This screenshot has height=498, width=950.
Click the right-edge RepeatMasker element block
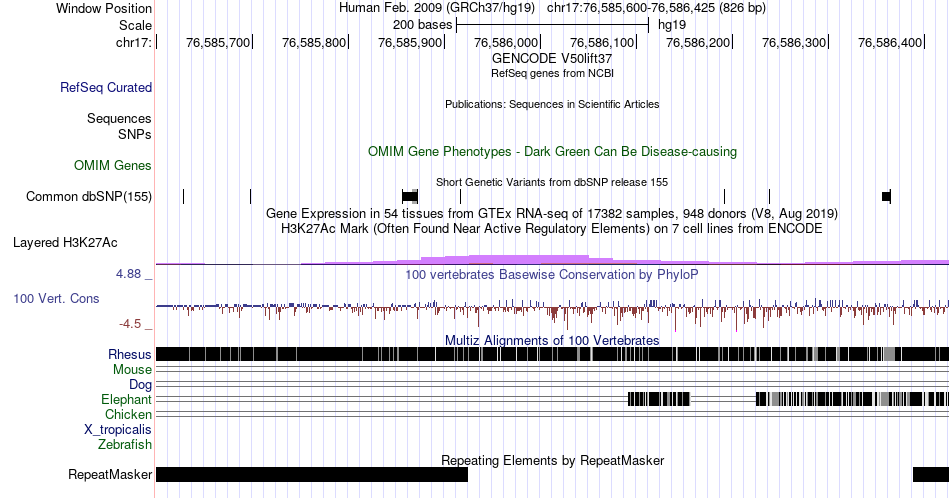tap(931, 474)
